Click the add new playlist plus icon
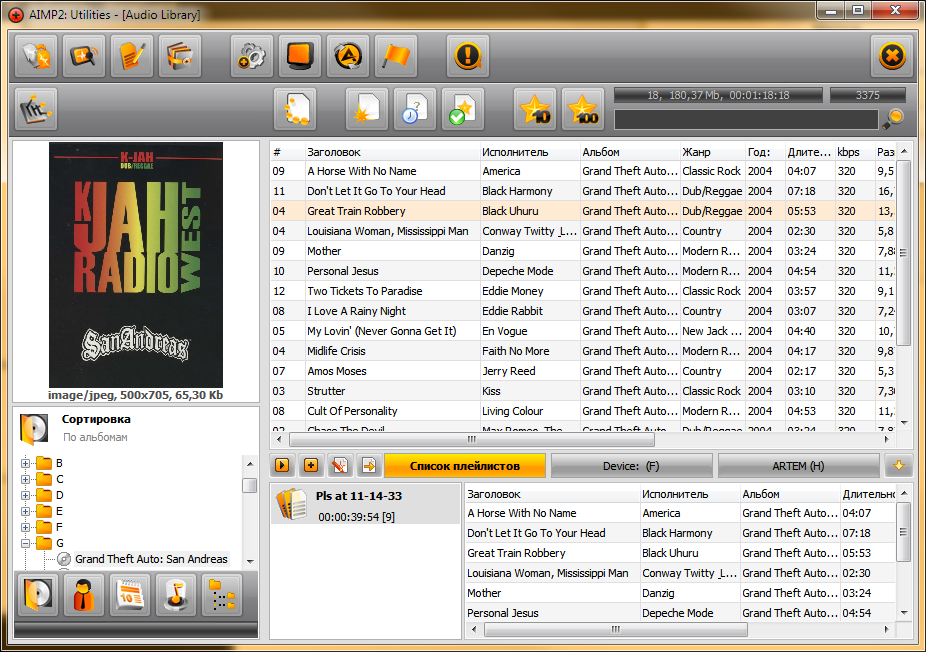The width and height of the screenshot is (926, 652). [x=311, y=465]
